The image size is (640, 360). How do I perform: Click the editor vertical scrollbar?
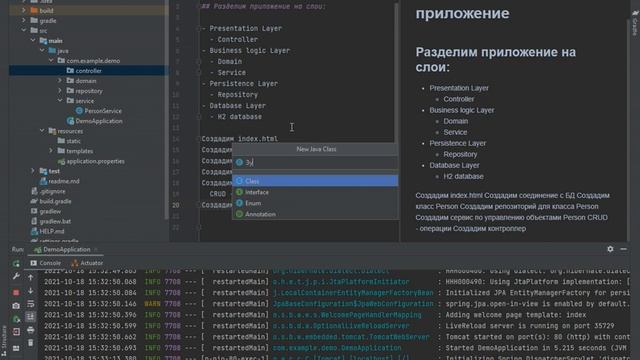396,73
